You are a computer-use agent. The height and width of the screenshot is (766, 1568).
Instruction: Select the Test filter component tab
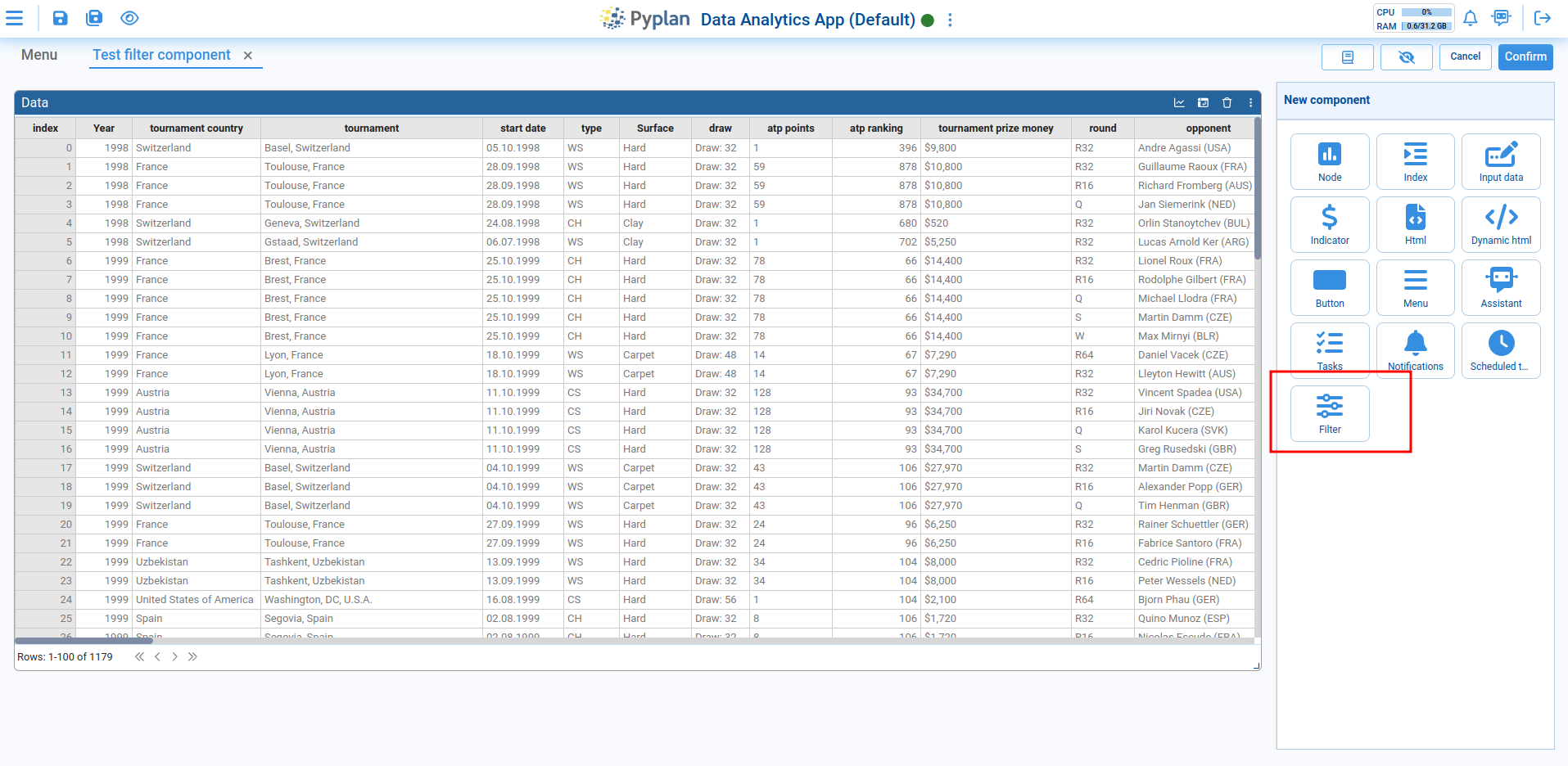tap(161, 55)
